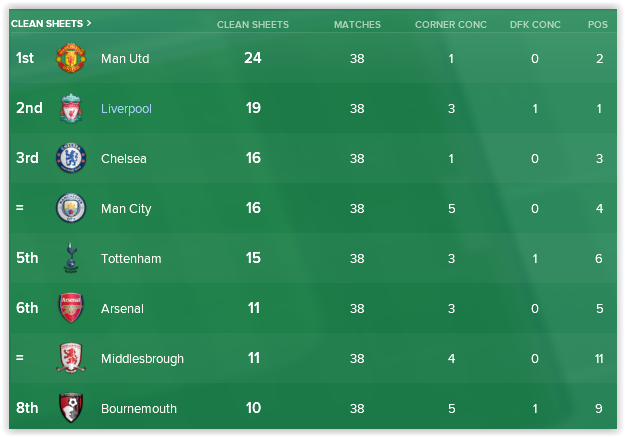
Task: Click the Bournemouth club crest
Action: pyautogui.click(x=71, y=408)
